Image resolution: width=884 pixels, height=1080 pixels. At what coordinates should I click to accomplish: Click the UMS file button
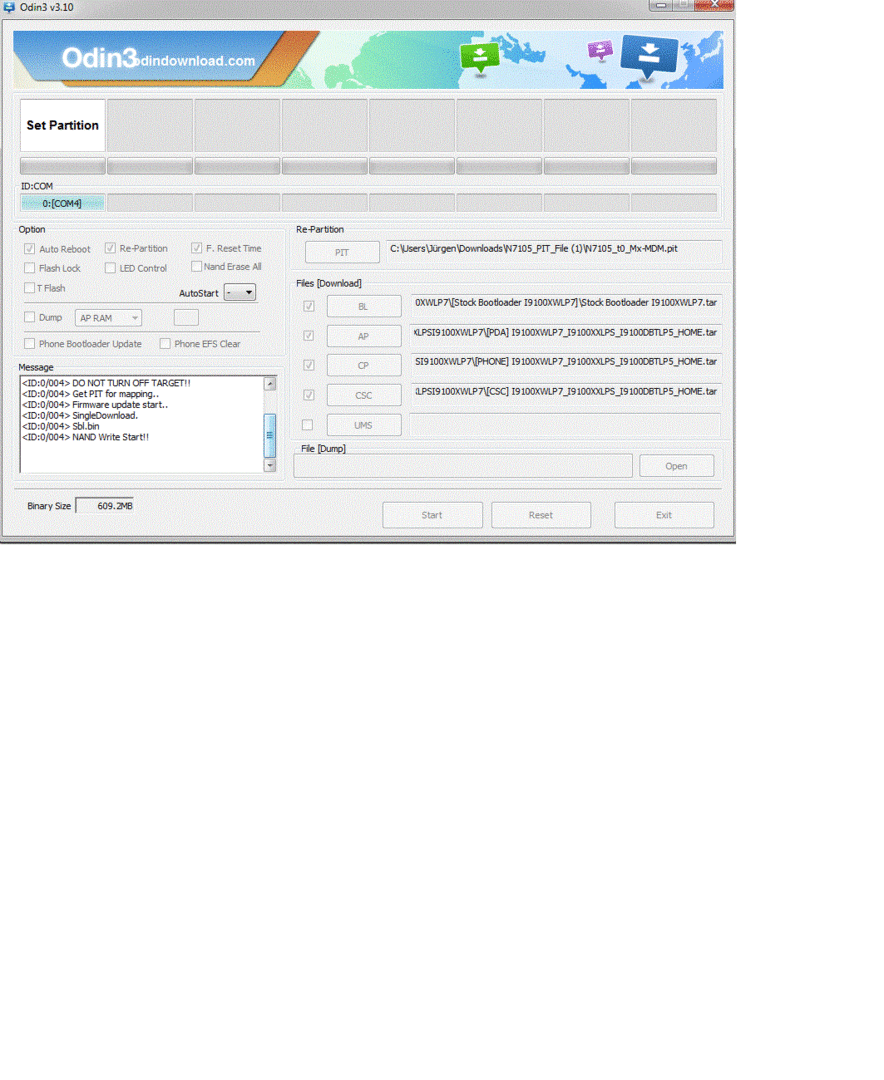point(364,425)
